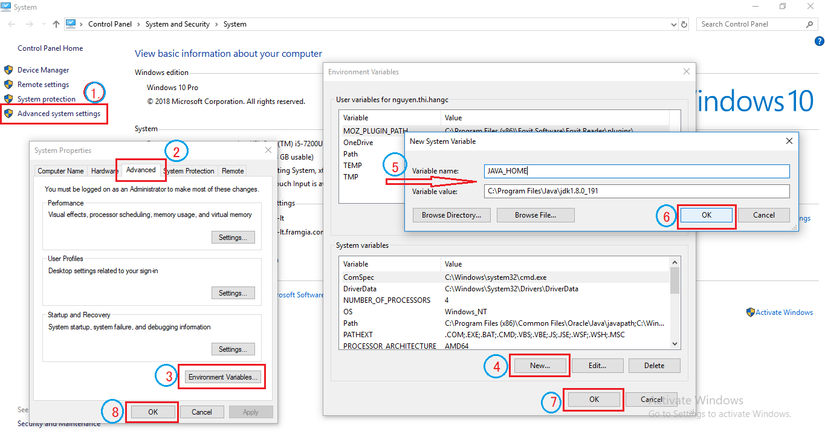
Task: Open the Environment Variables button
Action: pos(222,377)
